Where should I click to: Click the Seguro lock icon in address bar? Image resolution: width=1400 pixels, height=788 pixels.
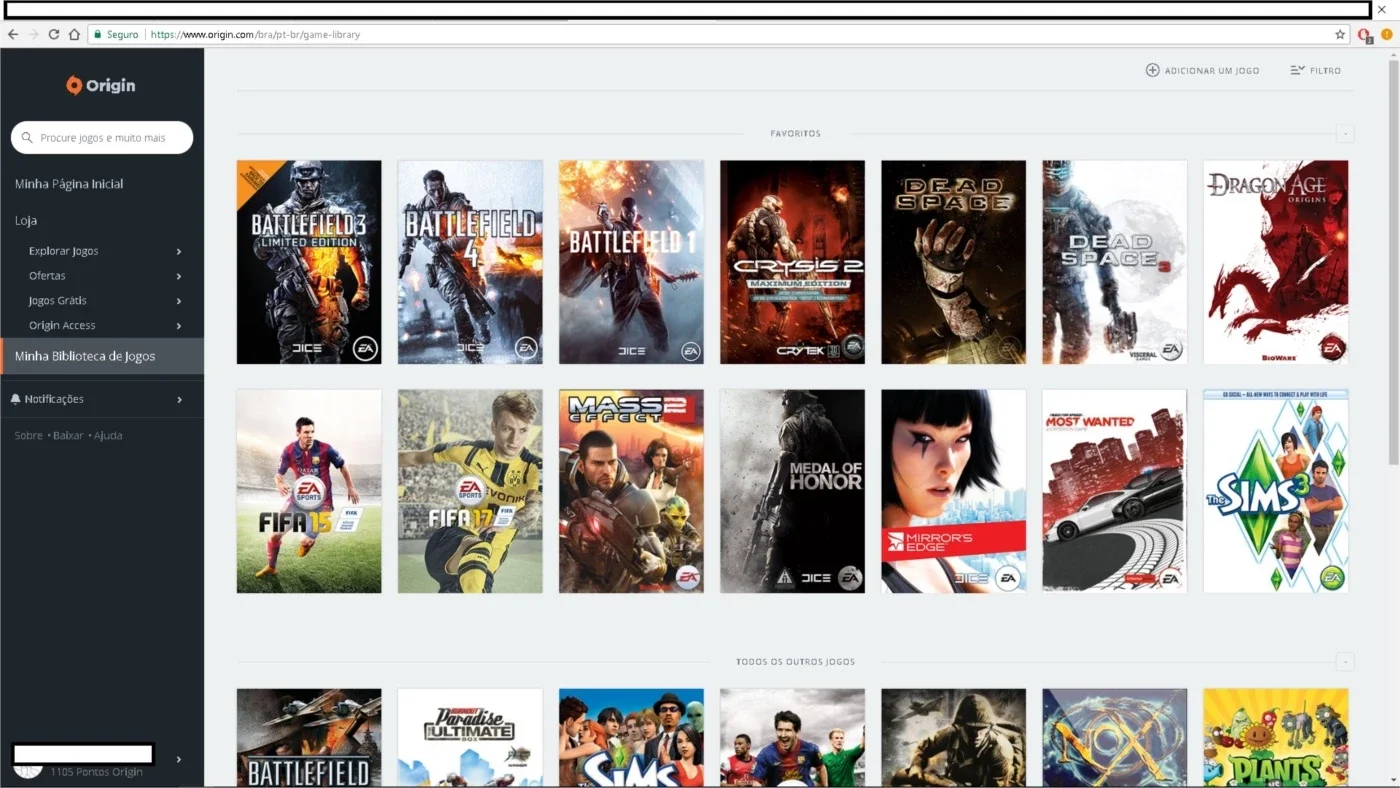pyautogui.click(x=98, y=34)
